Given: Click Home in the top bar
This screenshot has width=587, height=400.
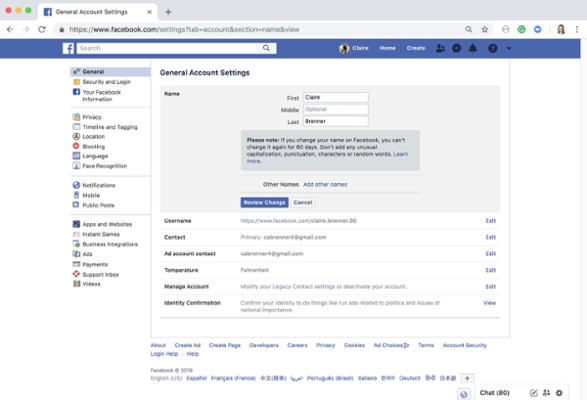Looking at the screenshot, I should 387,48.
